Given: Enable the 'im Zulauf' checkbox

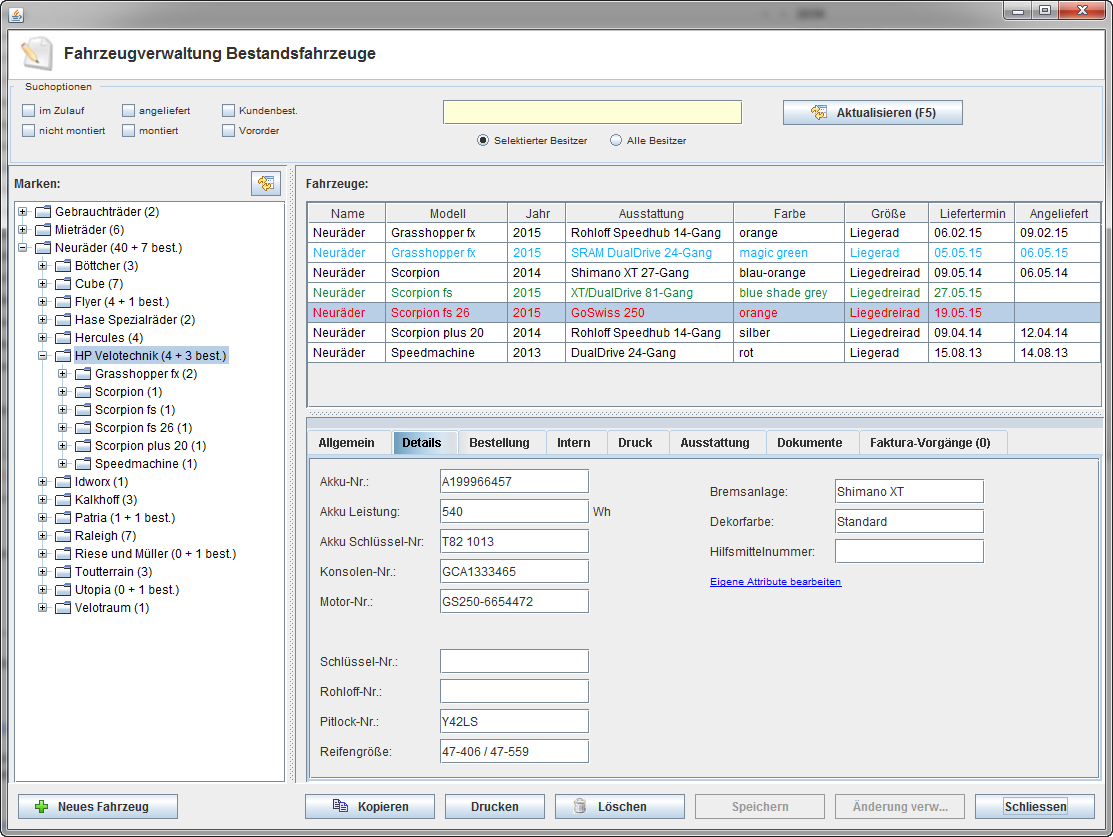Looking at the screenshot, I should pyautogui.click(x=29, y=111).
